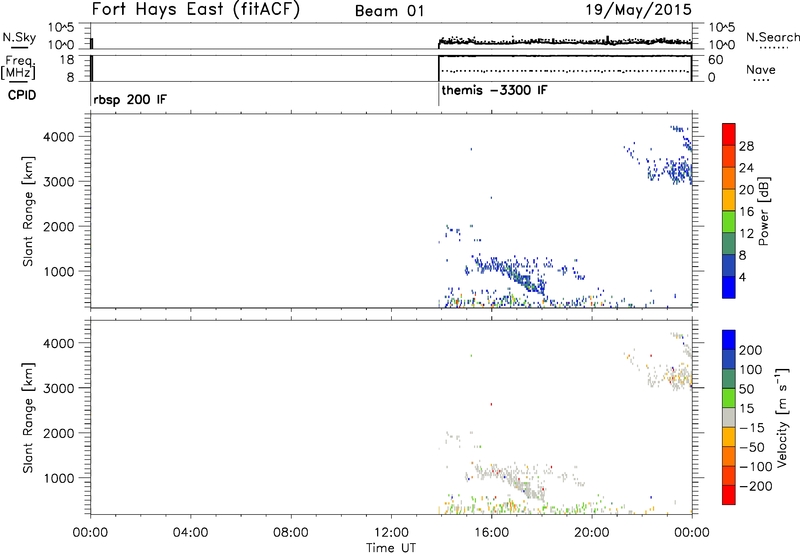
Task: Pick the velocity segment between -50 and -15
Action: point(729,436)
